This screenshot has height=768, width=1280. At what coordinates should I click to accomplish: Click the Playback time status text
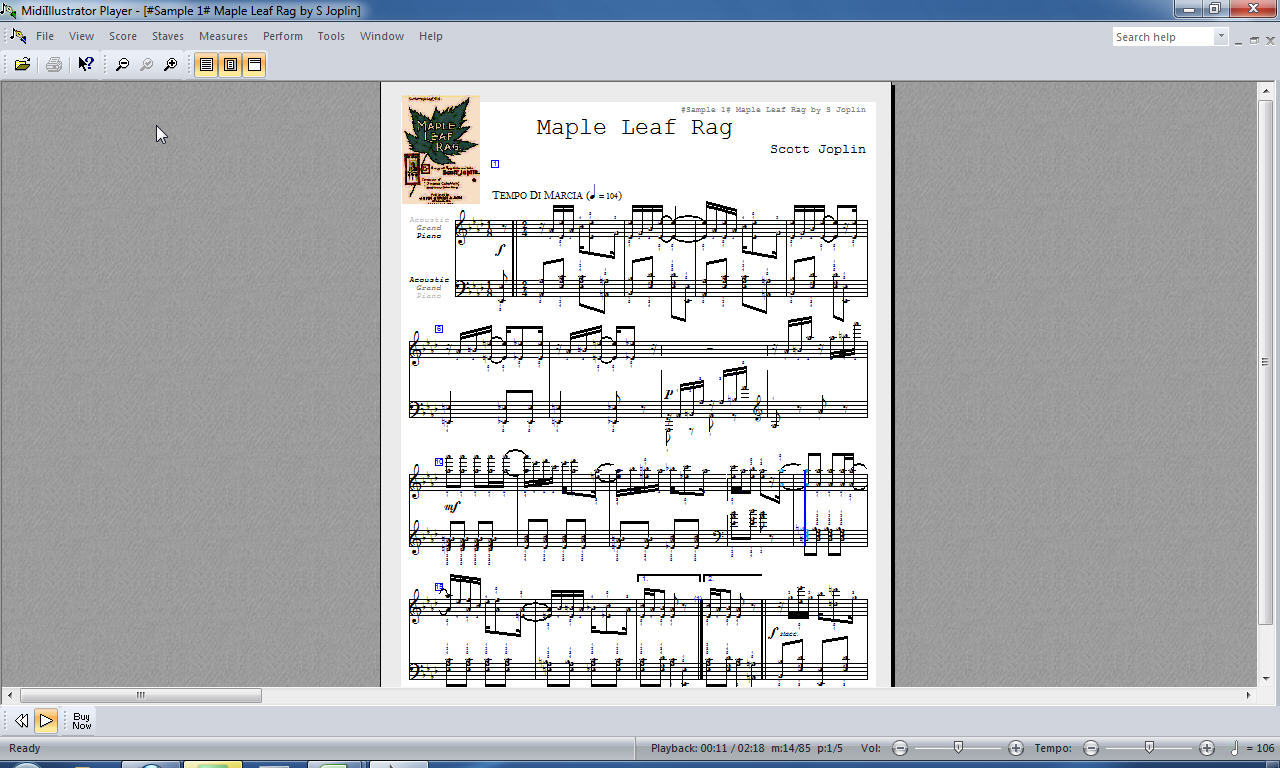[747, 748]
